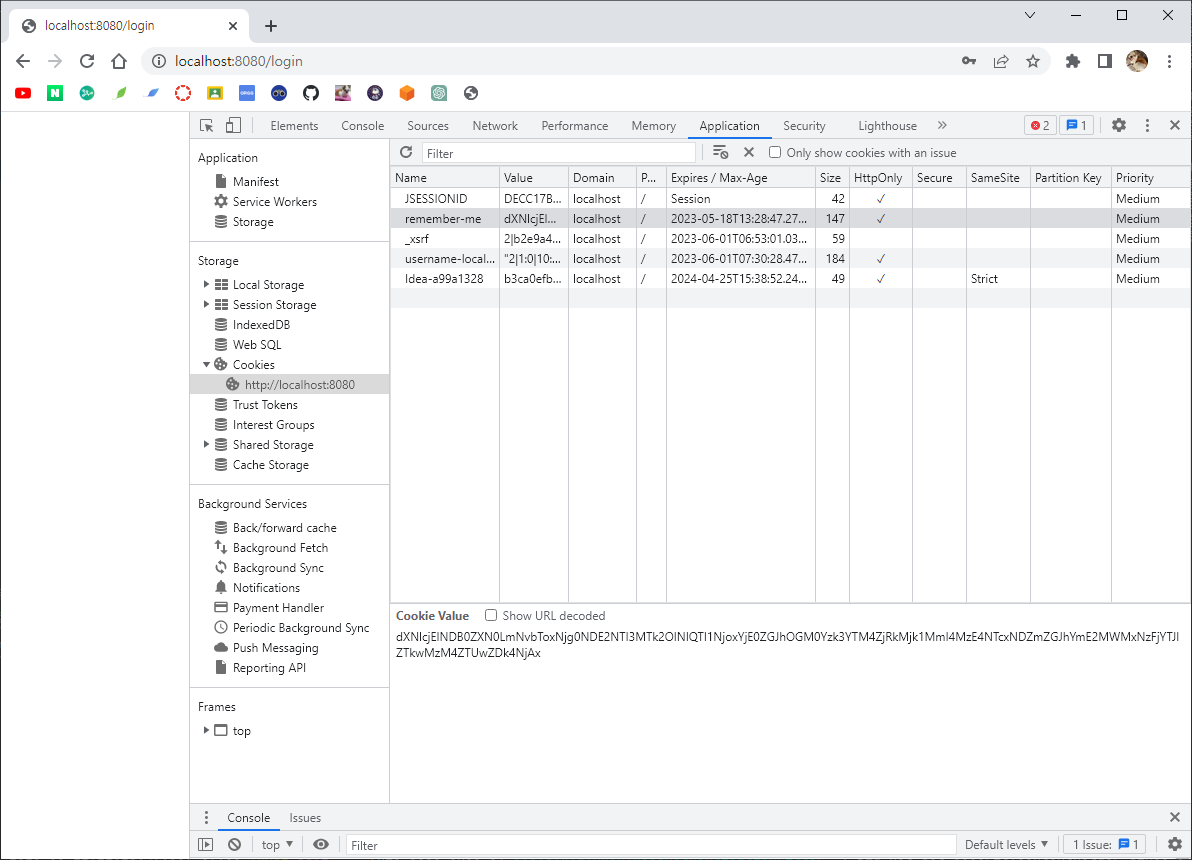Expand the top frame node

point(206,730)
